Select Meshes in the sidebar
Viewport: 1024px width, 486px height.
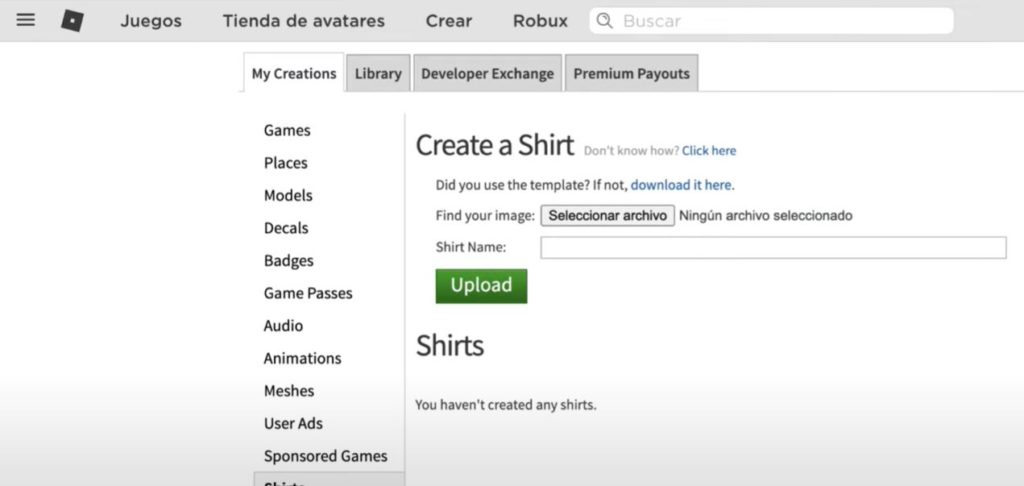pyautogui.click(x=289, y=391)
